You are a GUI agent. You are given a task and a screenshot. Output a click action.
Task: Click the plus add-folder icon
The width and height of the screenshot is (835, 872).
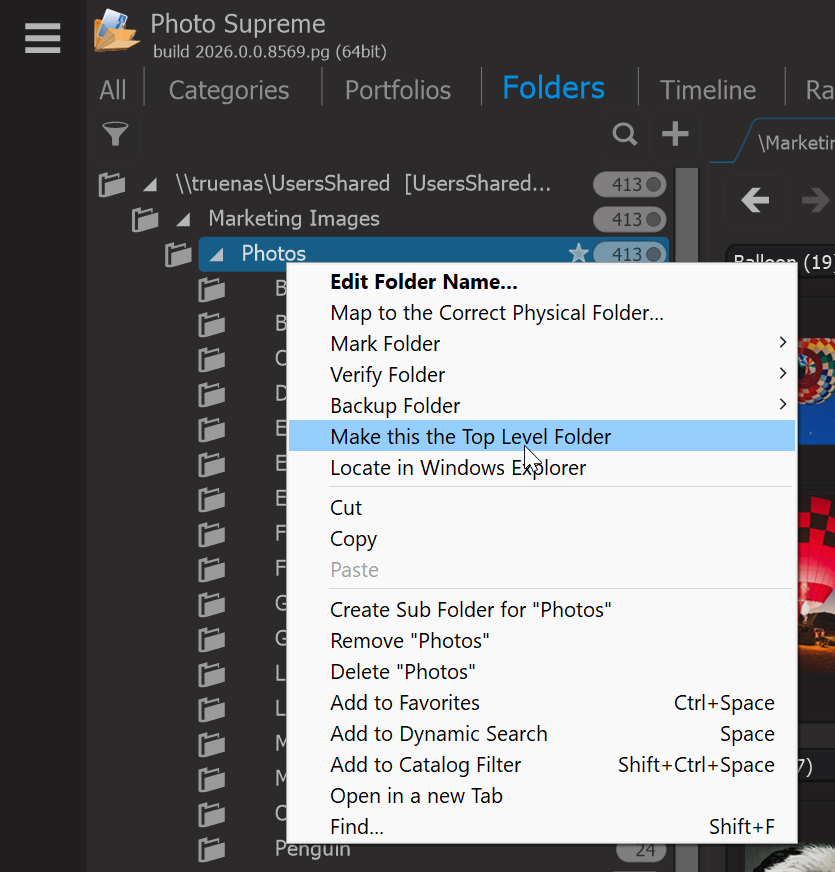(x=675, y=134)
